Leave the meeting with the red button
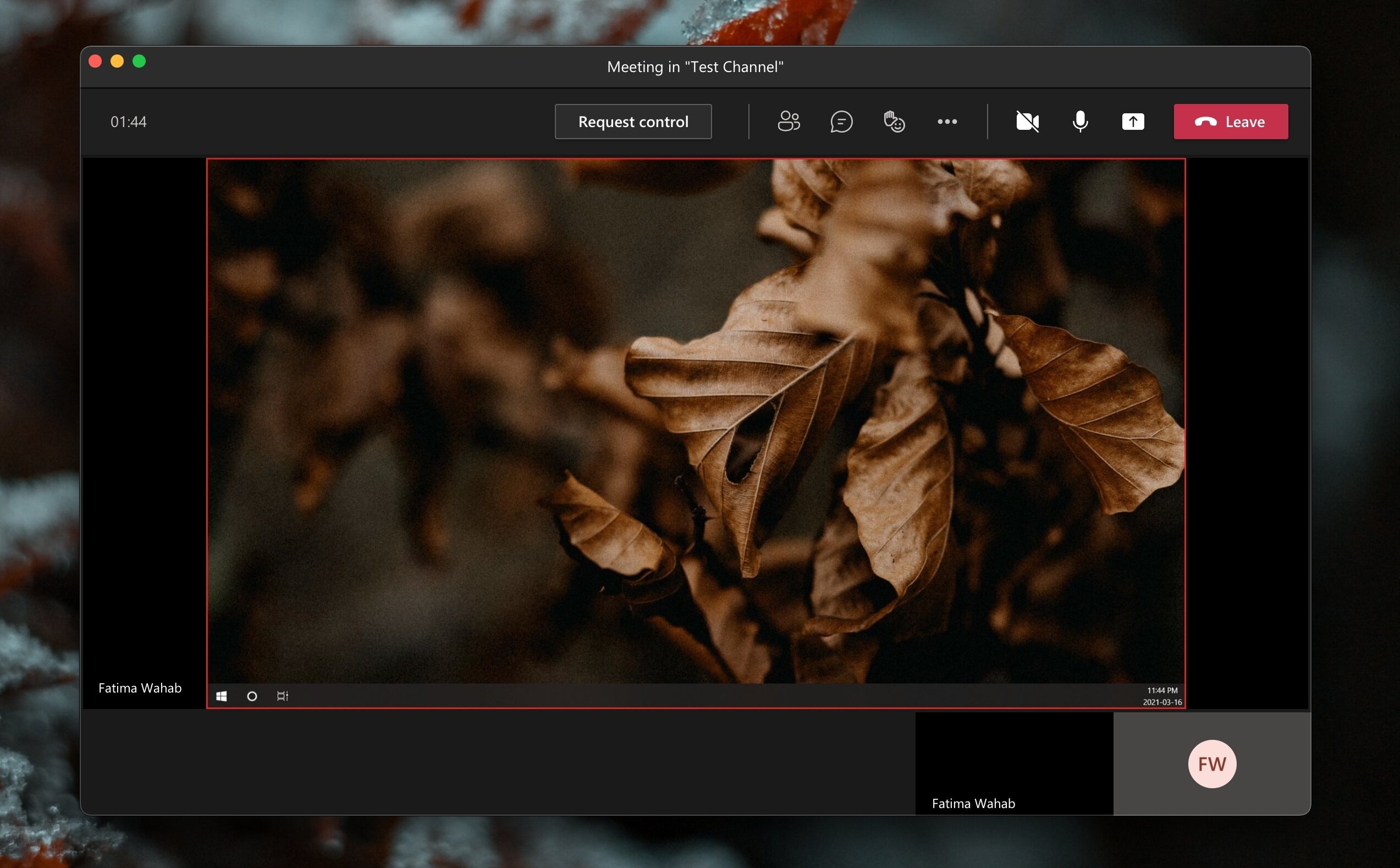The width and height of the screenshot is (1400, 868). (1230, 121)
